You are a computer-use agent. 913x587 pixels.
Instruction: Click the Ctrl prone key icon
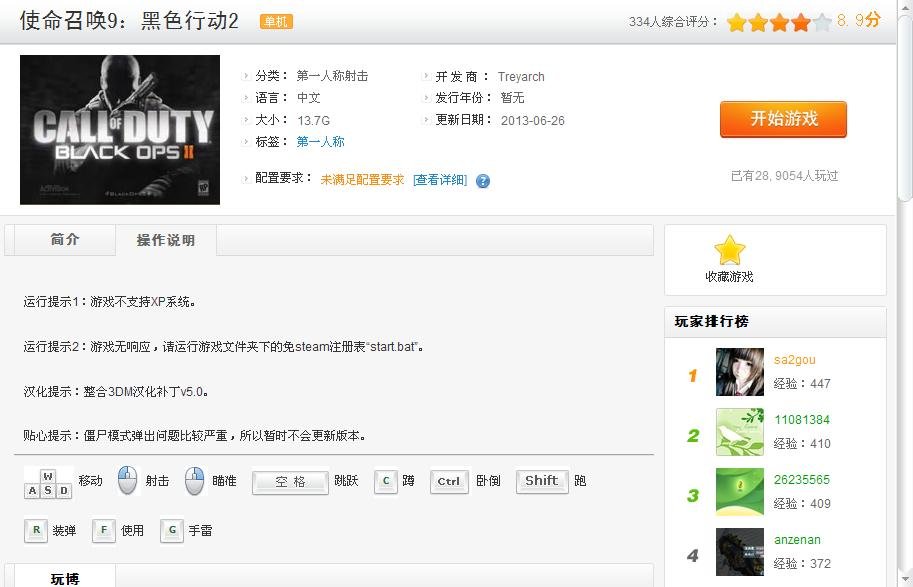pyautogui.click(x=449, y=482)
